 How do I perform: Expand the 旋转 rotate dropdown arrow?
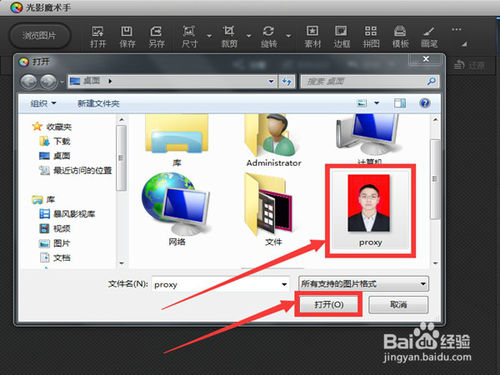pyautogui.click(x=289, y=36)
